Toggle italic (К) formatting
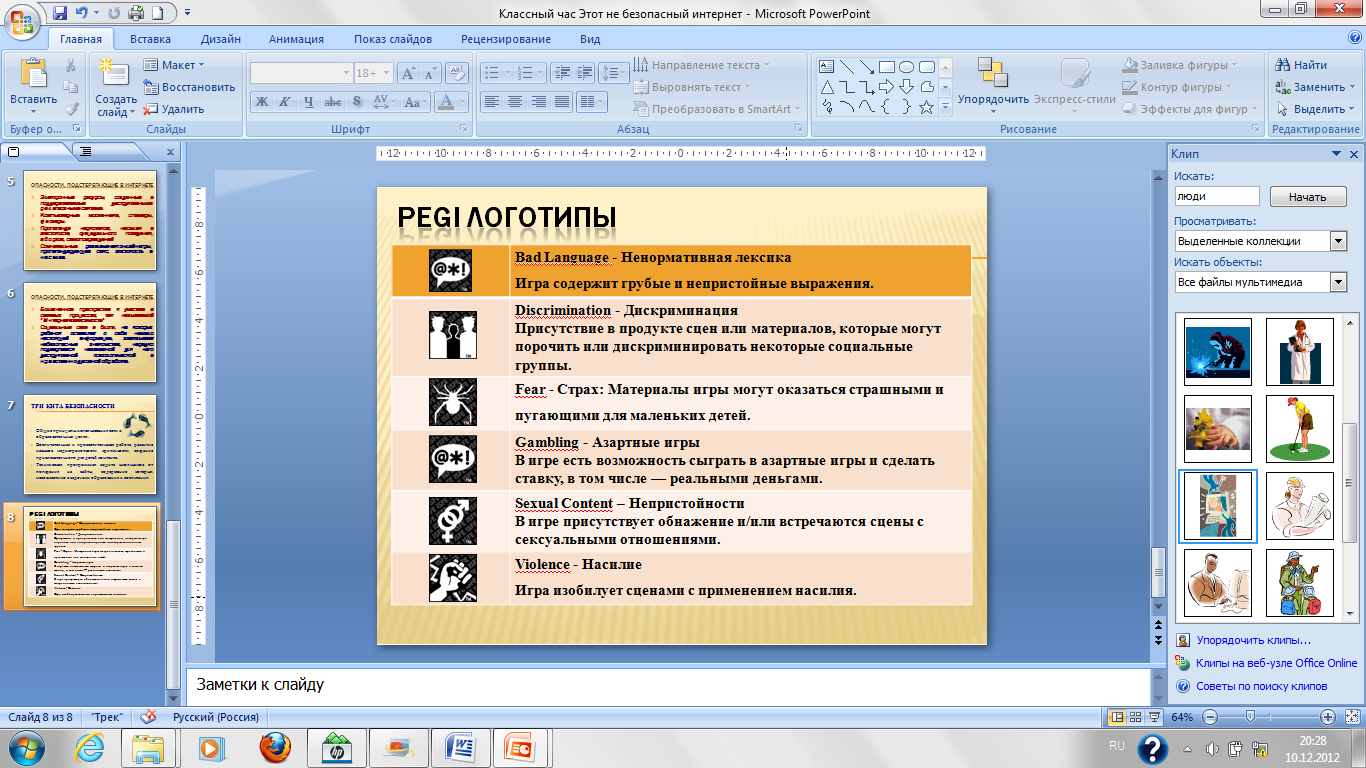Image resolution: width=1366 pixels, height=768 pixels. pos(284,102)
